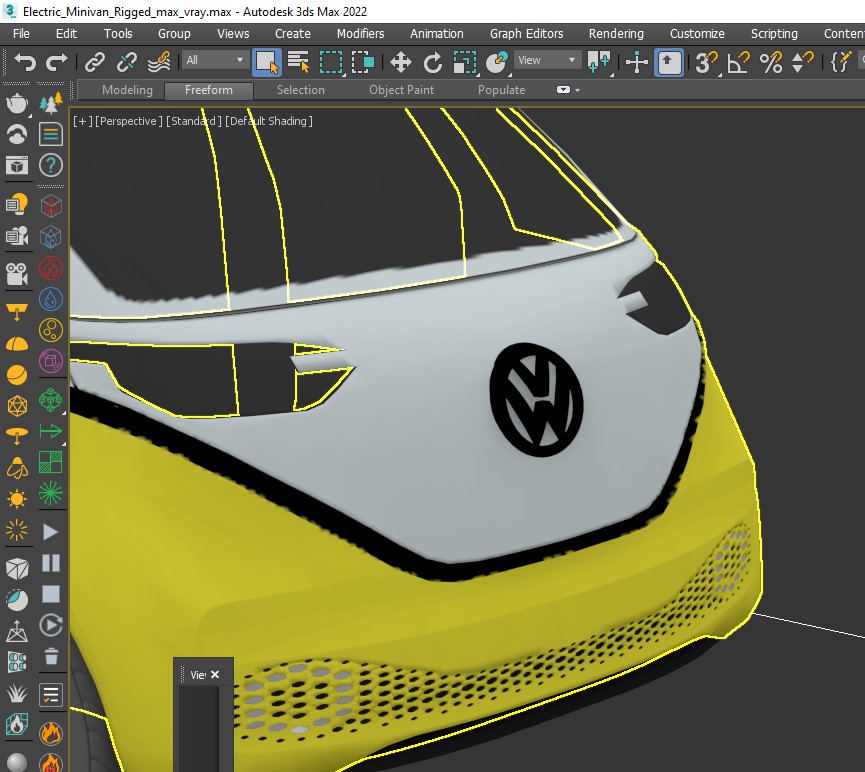This screenshot has height=772, width=865.
Task: Open the Graph Editors menu
Action: pyautogui.click(x=526, y=34)
